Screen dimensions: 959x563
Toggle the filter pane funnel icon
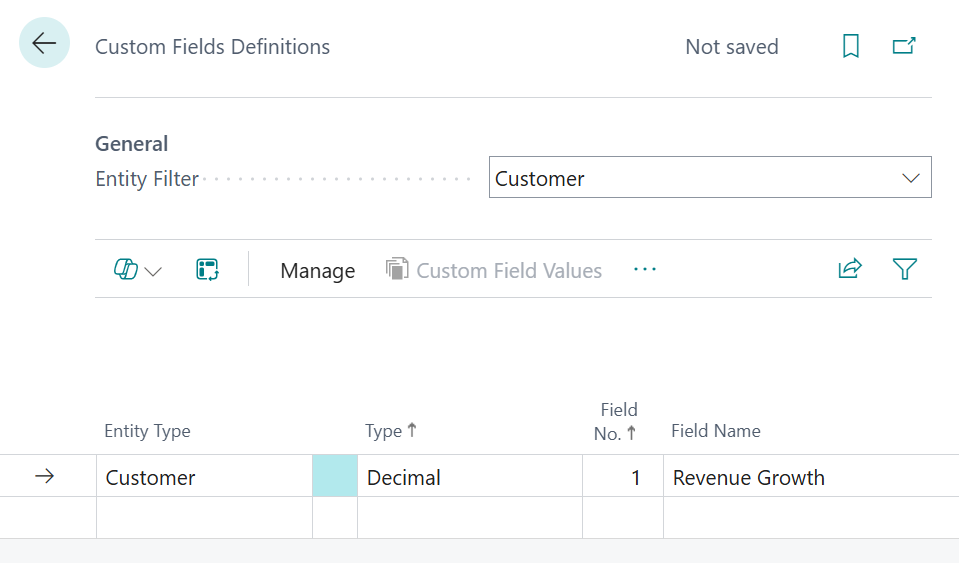[x=904, y=269]
